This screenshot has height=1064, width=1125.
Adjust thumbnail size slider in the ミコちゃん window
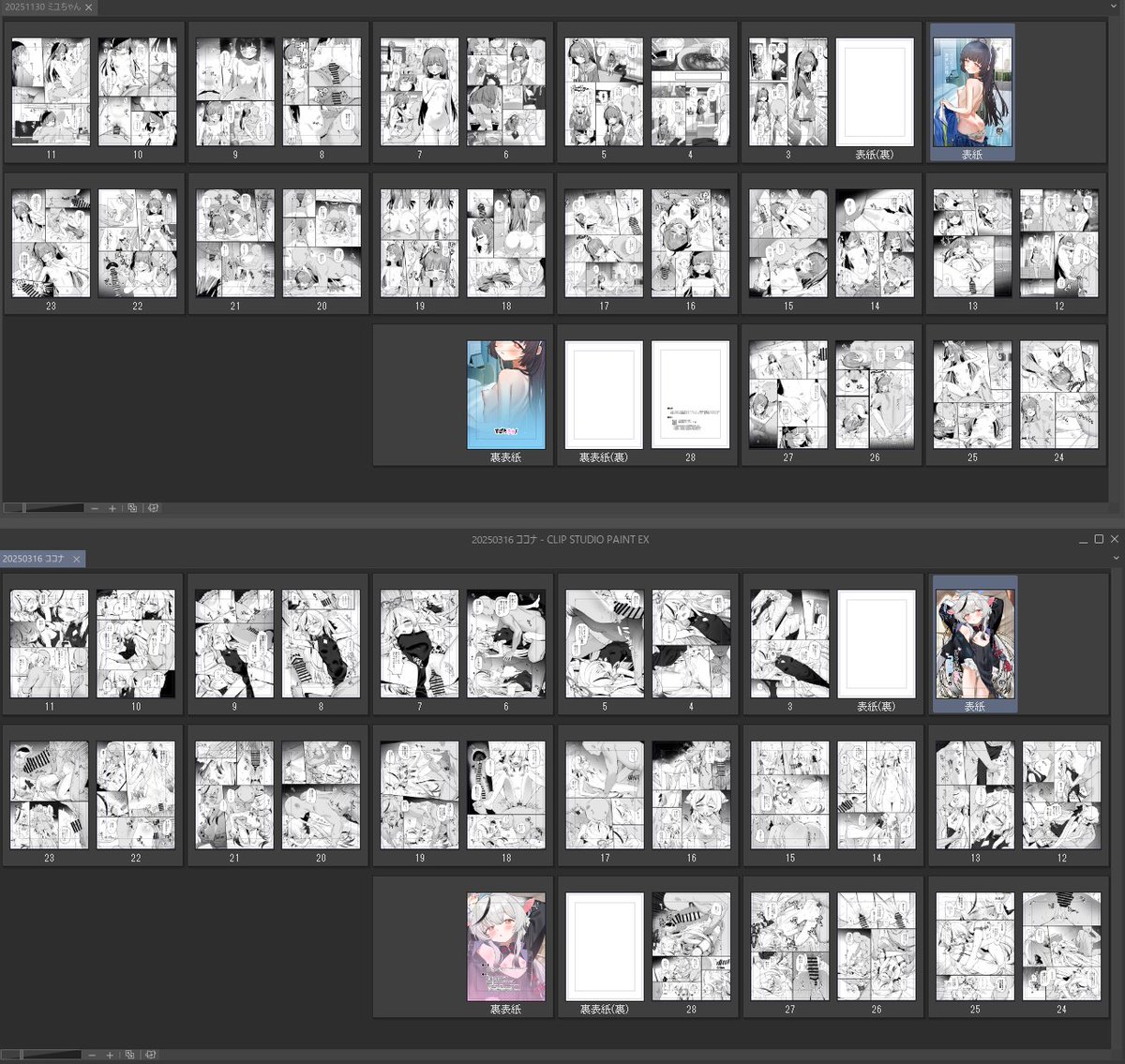click(44, 508)
